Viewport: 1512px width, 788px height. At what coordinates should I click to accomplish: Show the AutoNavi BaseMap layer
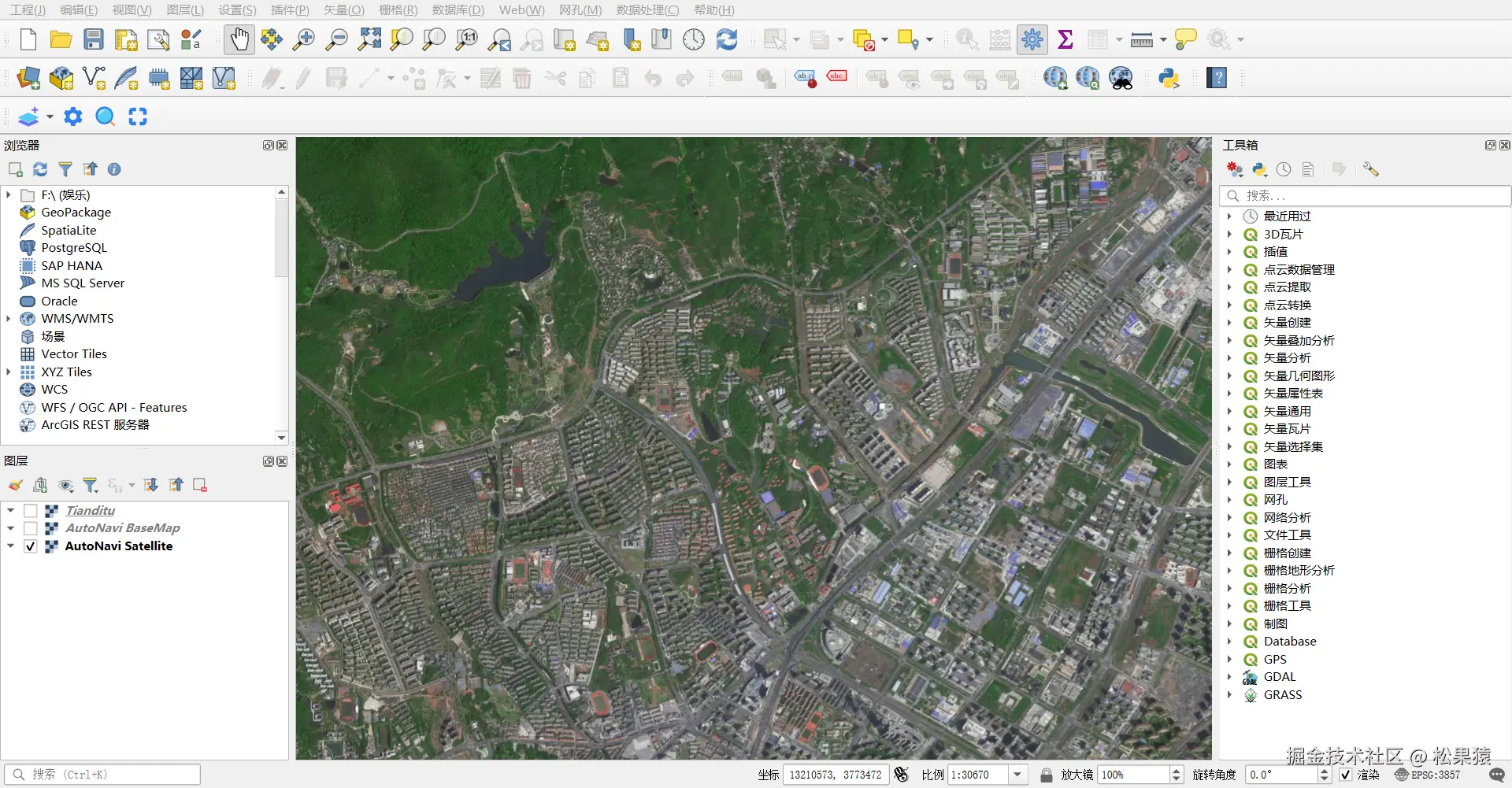[31, 528]
